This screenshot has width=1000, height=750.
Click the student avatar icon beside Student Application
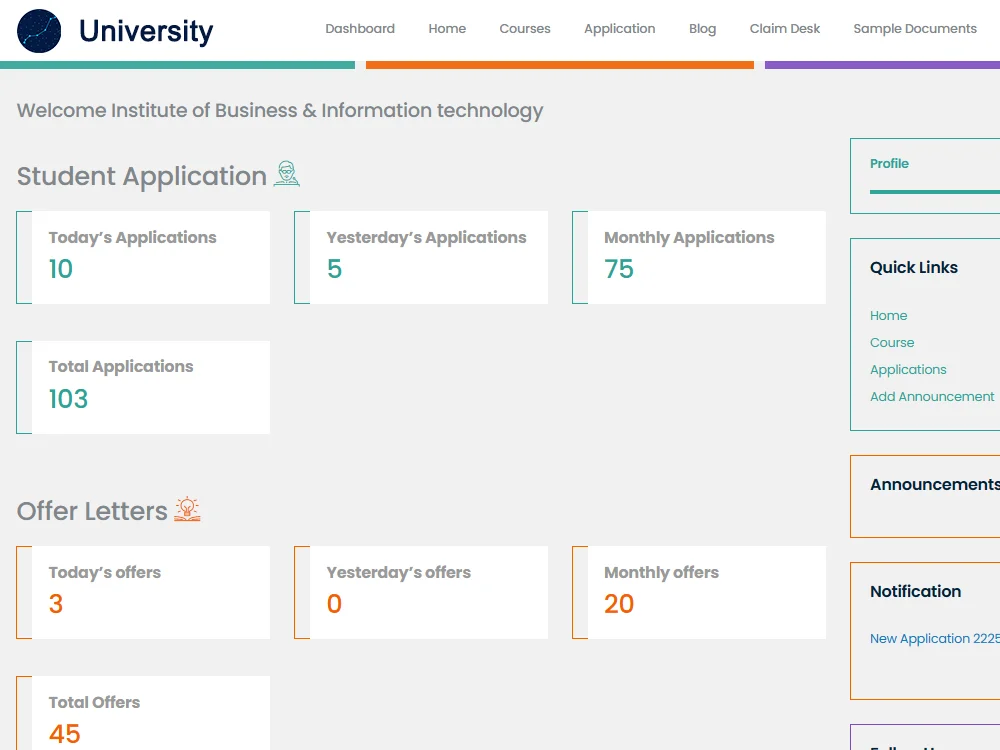click(x=285, y=173)
